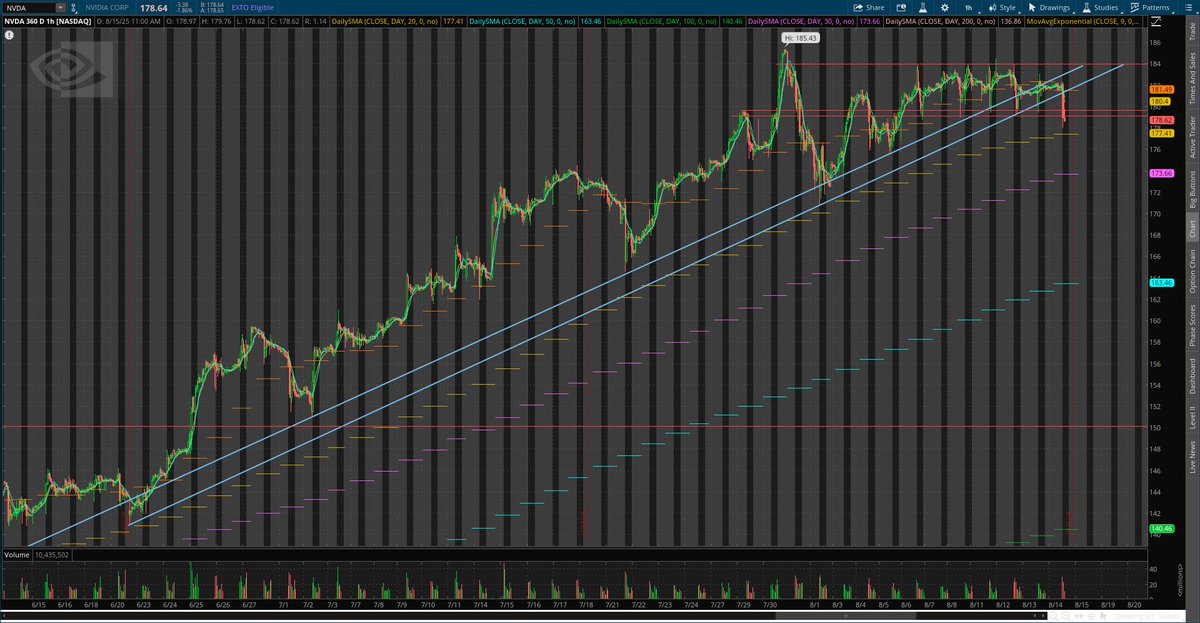
Task: Open the Patterns menu
Action: click(x=1150, y=7)
